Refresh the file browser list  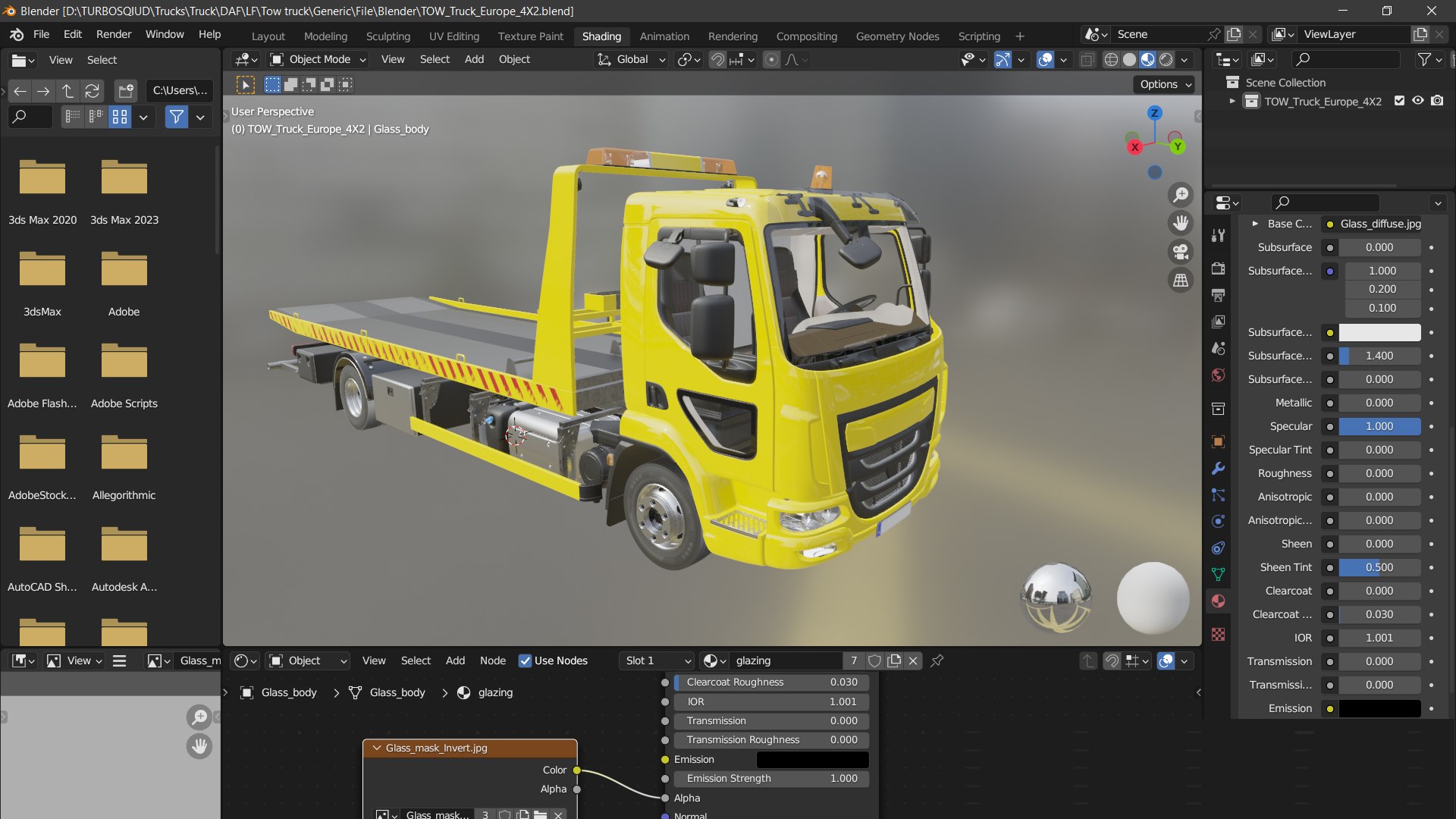[92, 91]
